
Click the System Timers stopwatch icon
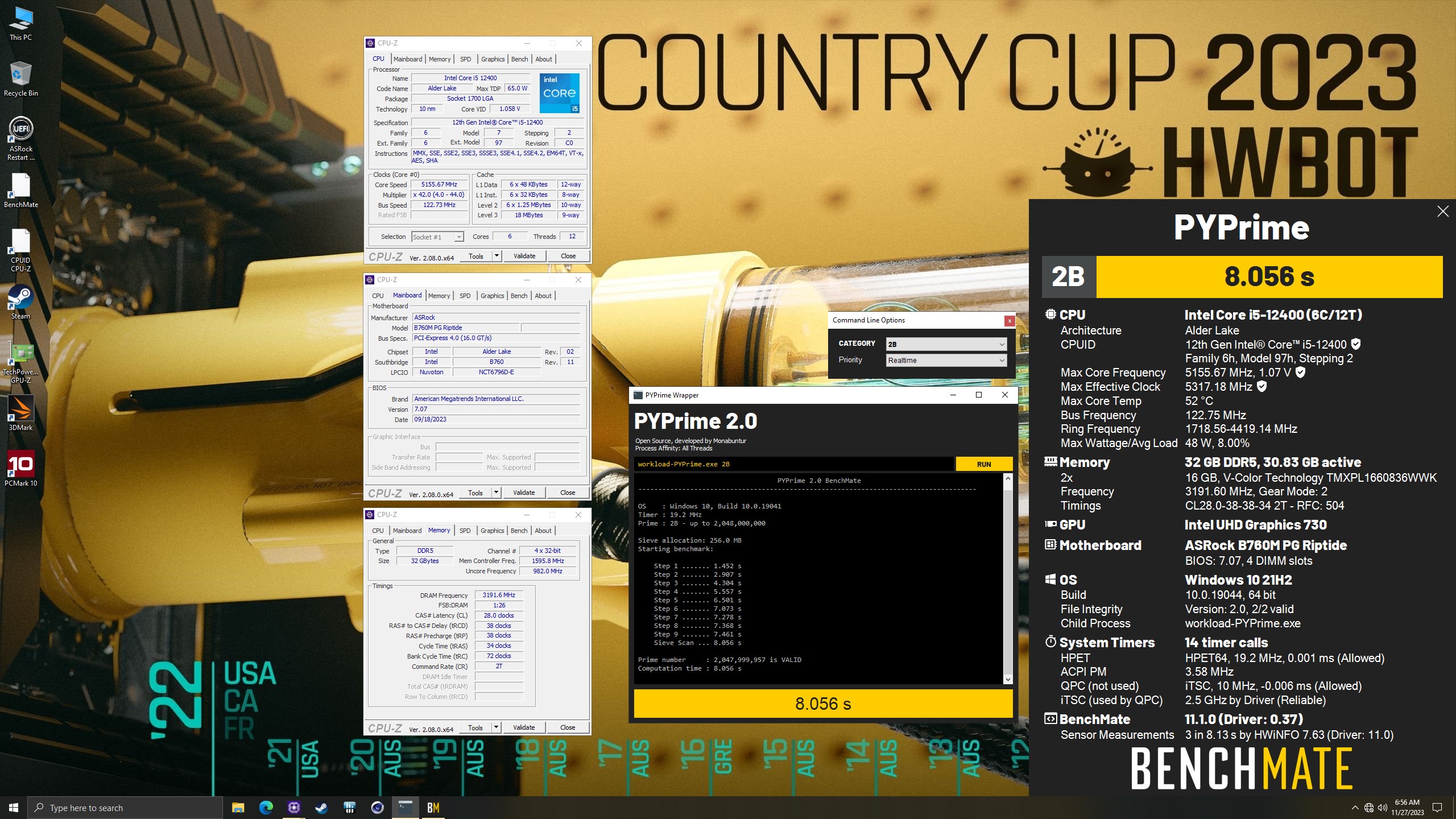tap(1050, 642)
